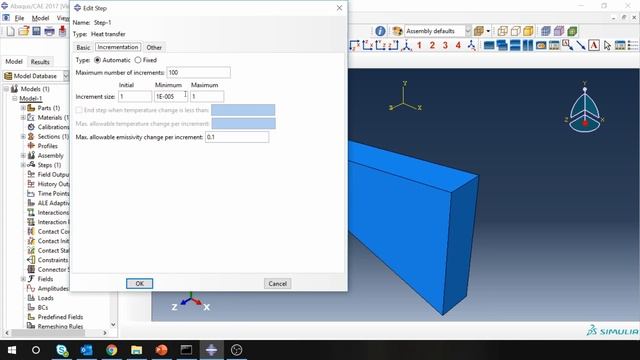Image resolution: width=640 pixels, height=360 pixels.
Task: Click the purple cube visibility icon
Action: (559, 31)
